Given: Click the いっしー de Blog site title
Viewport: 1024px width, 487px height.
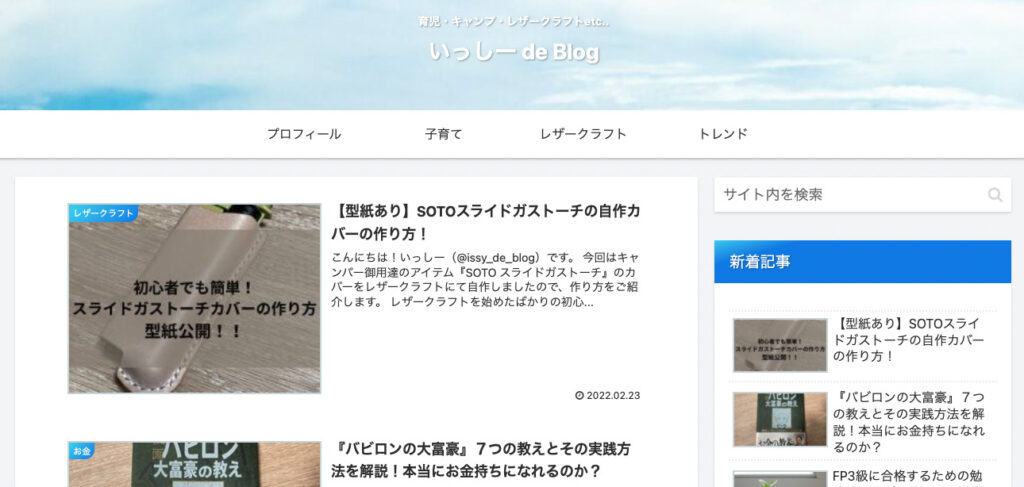Looking at the screenshot, I should tap(514, 52).
